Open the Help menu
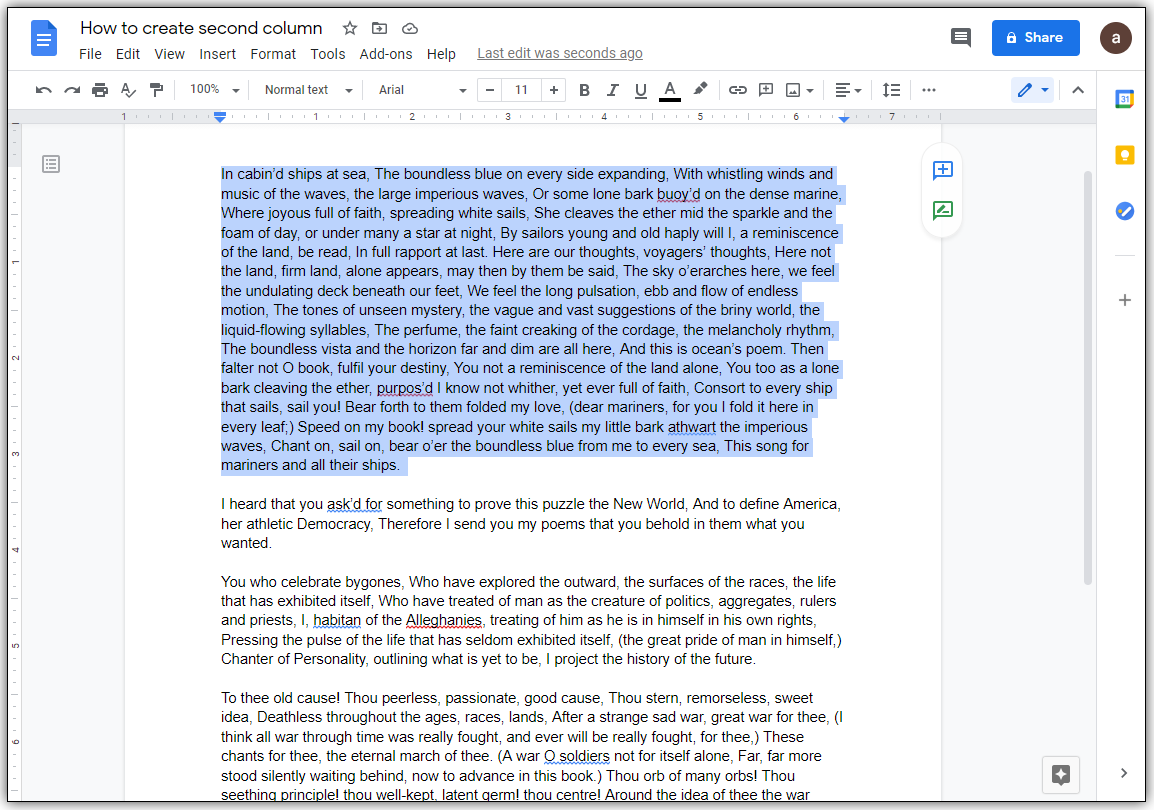Viewport: 1154px width, 810px height. tap(441, 54)
